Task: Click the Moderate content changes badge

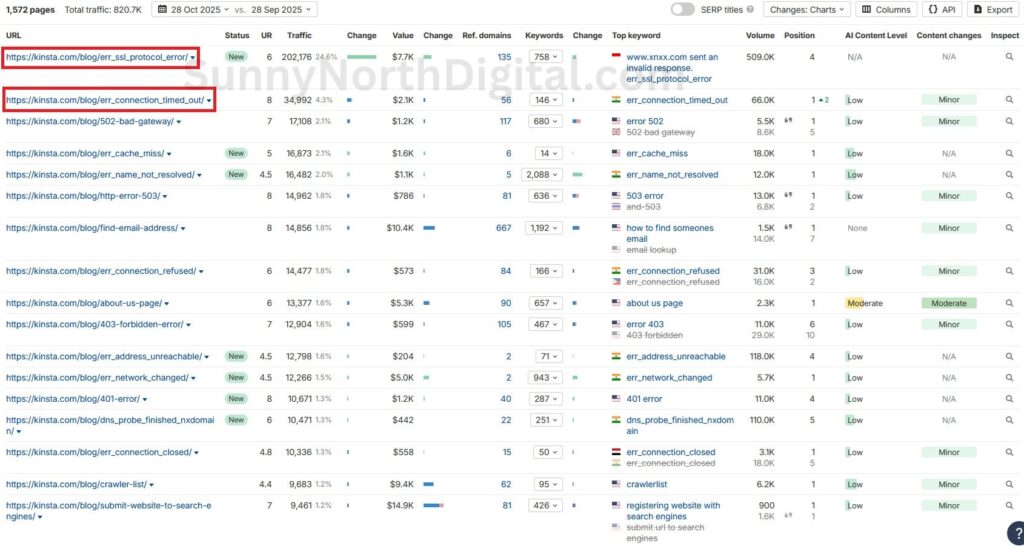Action: coord(948,303)
